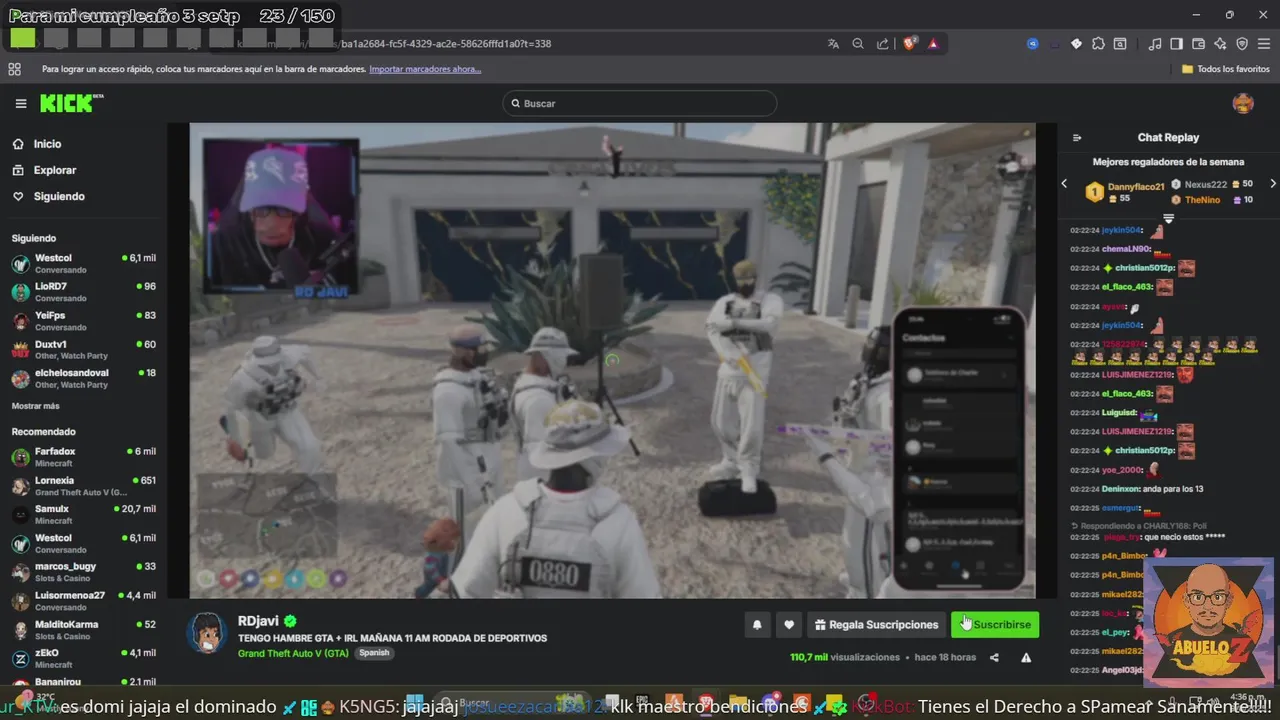Open zEkO recommended channel
Viewport: 1280px width, 720px height.
[83, 658]
